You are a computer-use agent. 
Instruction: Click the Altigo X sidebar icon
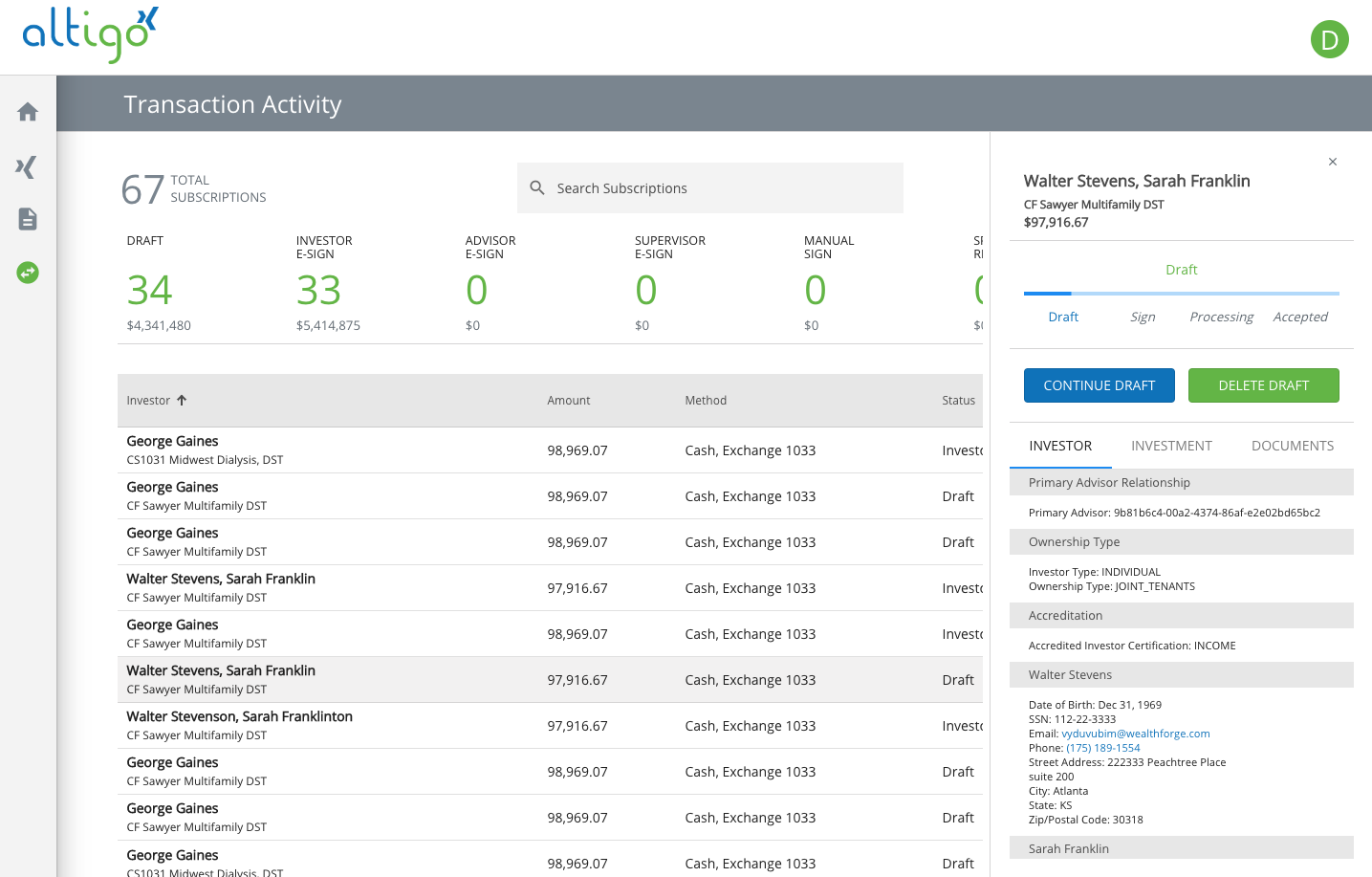27,167
